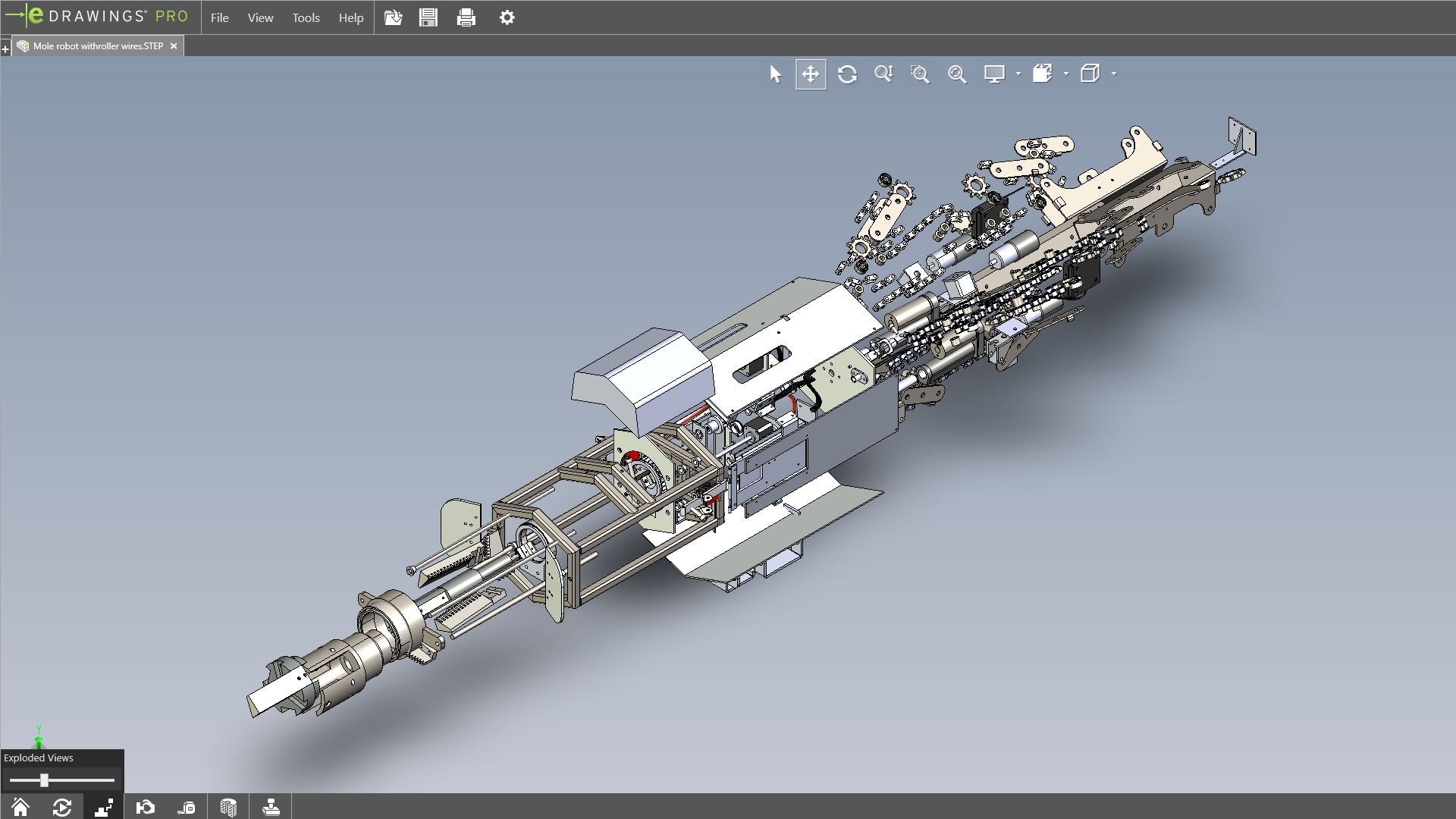The image size is (1456, 819).
Task: Open the Tools menu
Action: (306, 17)
